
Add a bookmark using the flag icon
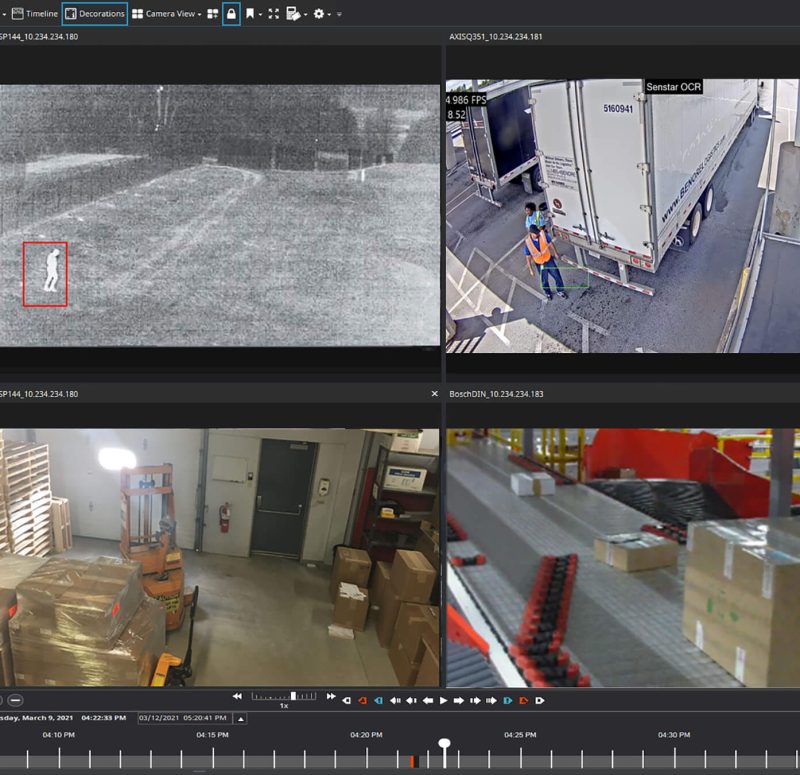[x=250, y=14]
